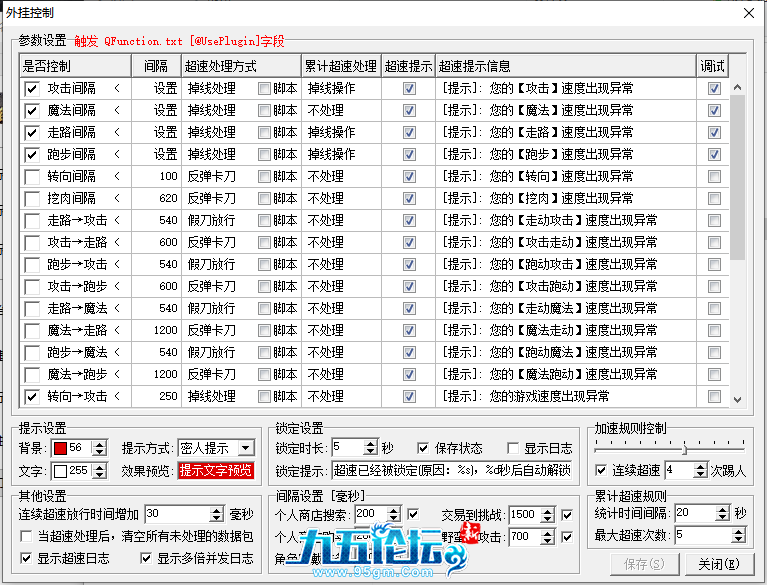Enable the 转向间隔 control checkbox
The width and height of the screenshot is (767, 585).
point(32,177)
